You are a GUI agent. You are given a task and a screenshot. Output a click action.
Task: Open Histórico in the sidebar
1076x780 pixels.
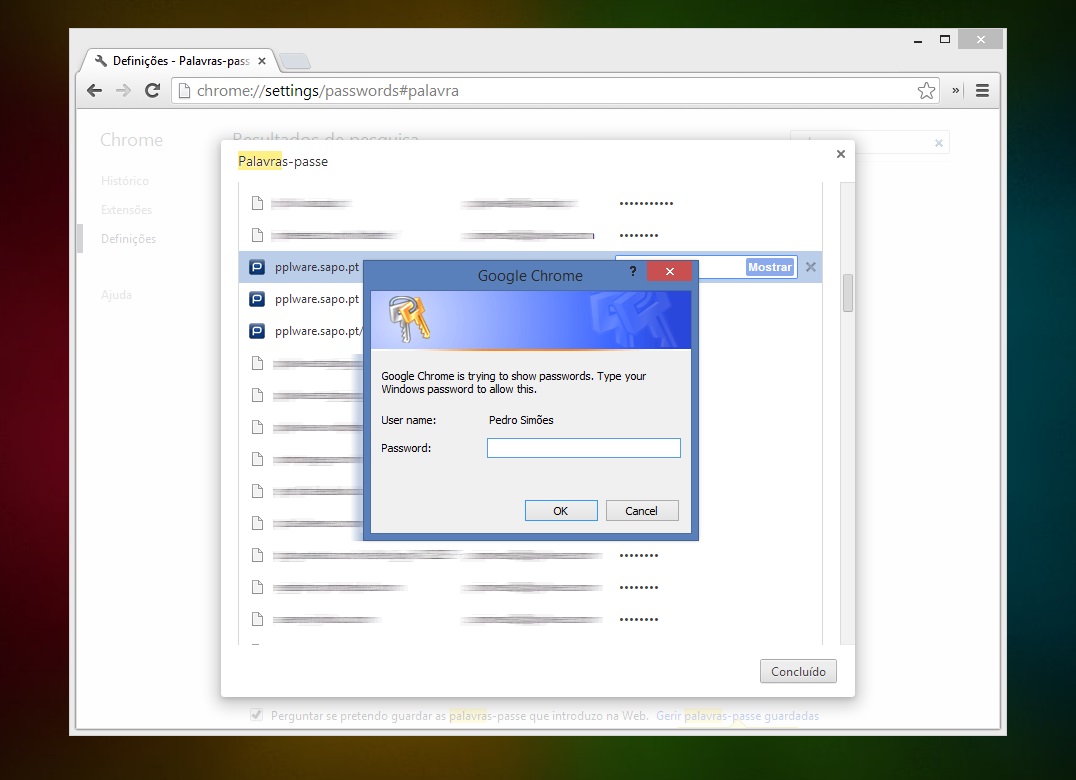pyautogui.click(x=124, y=180)
